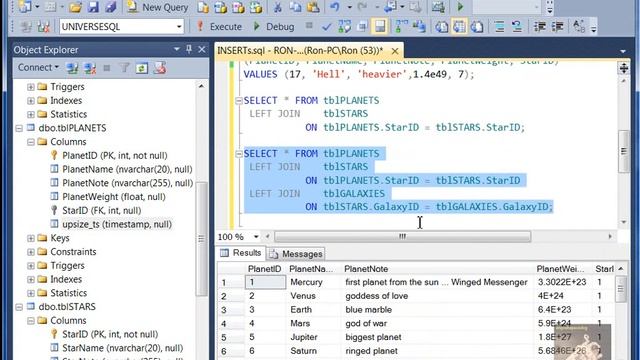Select the INSERTs.sql document tab

(x=301, y=51)
